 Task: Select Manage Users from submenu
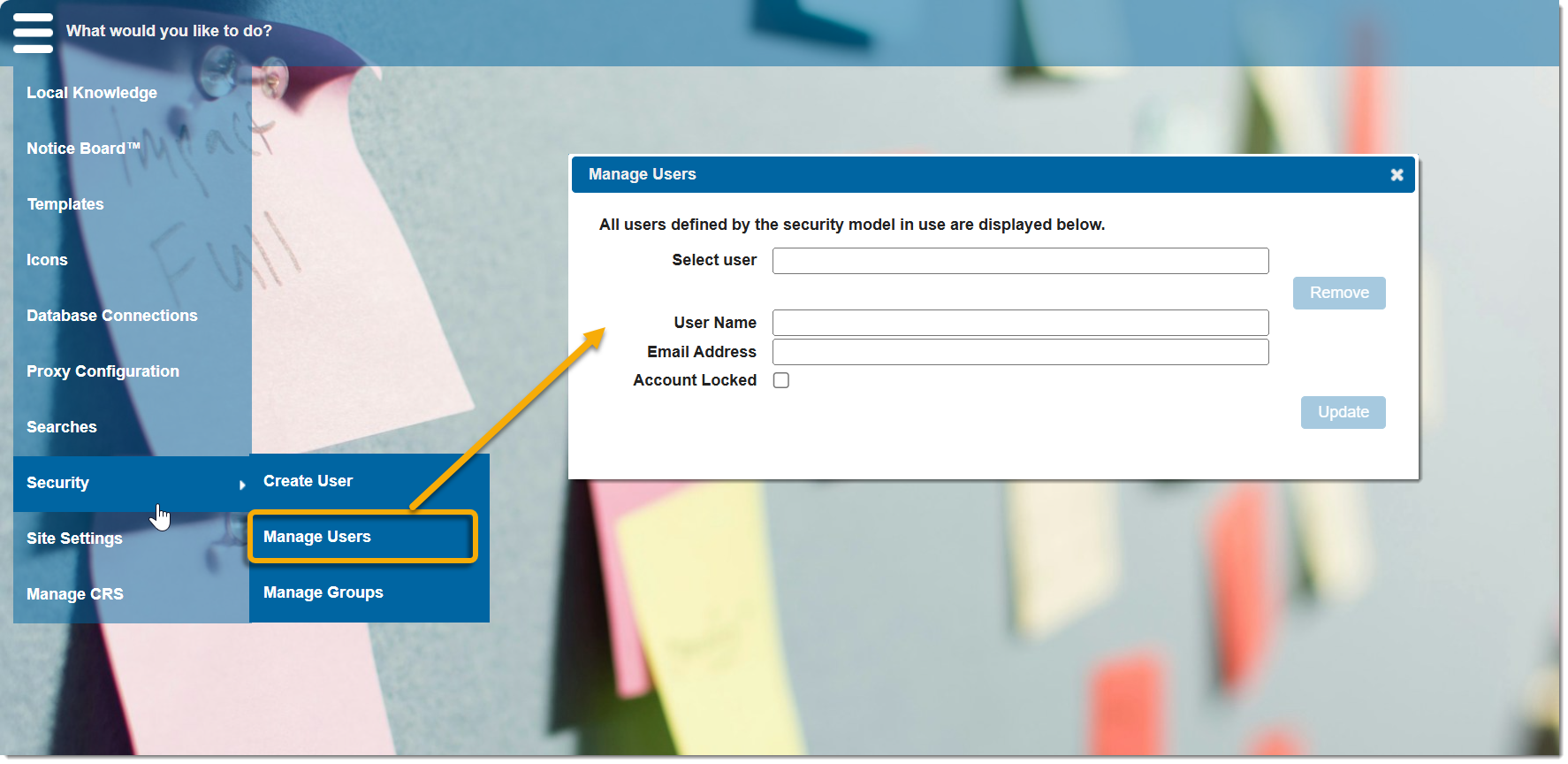[317, 538]
